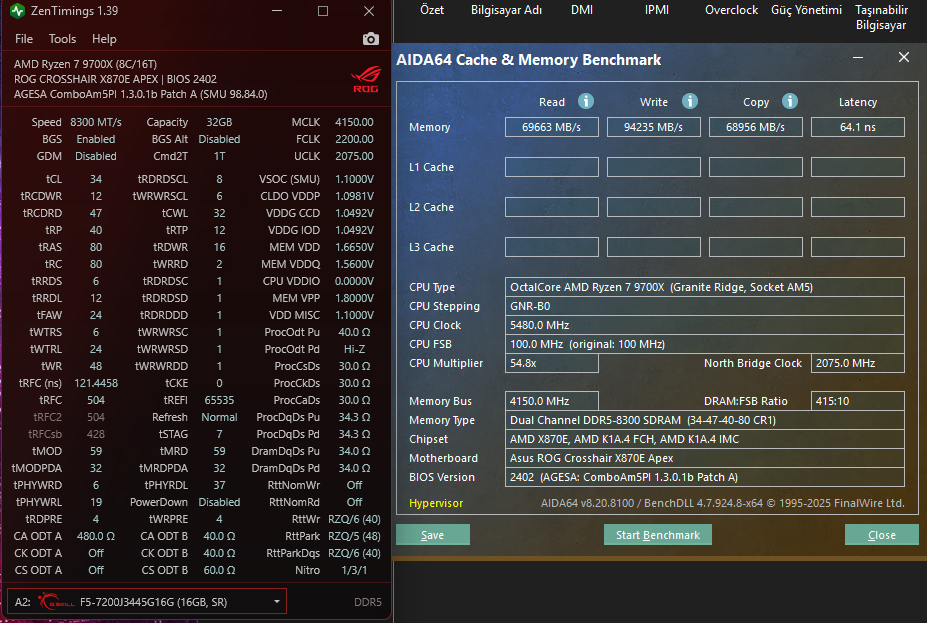Open the File menu in ZenTimings

tap(24, 39)
